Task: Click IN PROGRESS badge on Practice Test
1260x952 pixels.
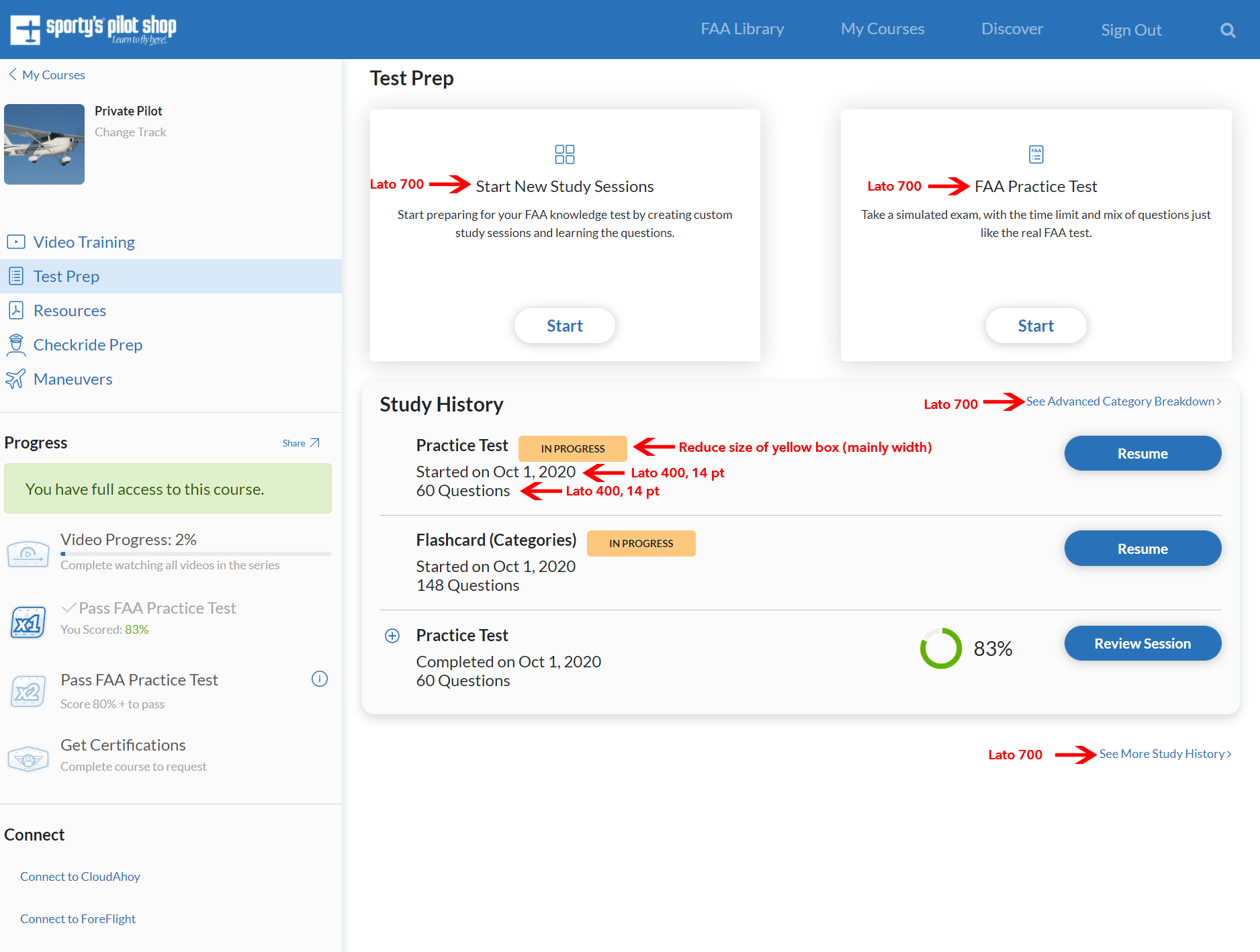Action: pyautogui.click(x=573, y=448)
